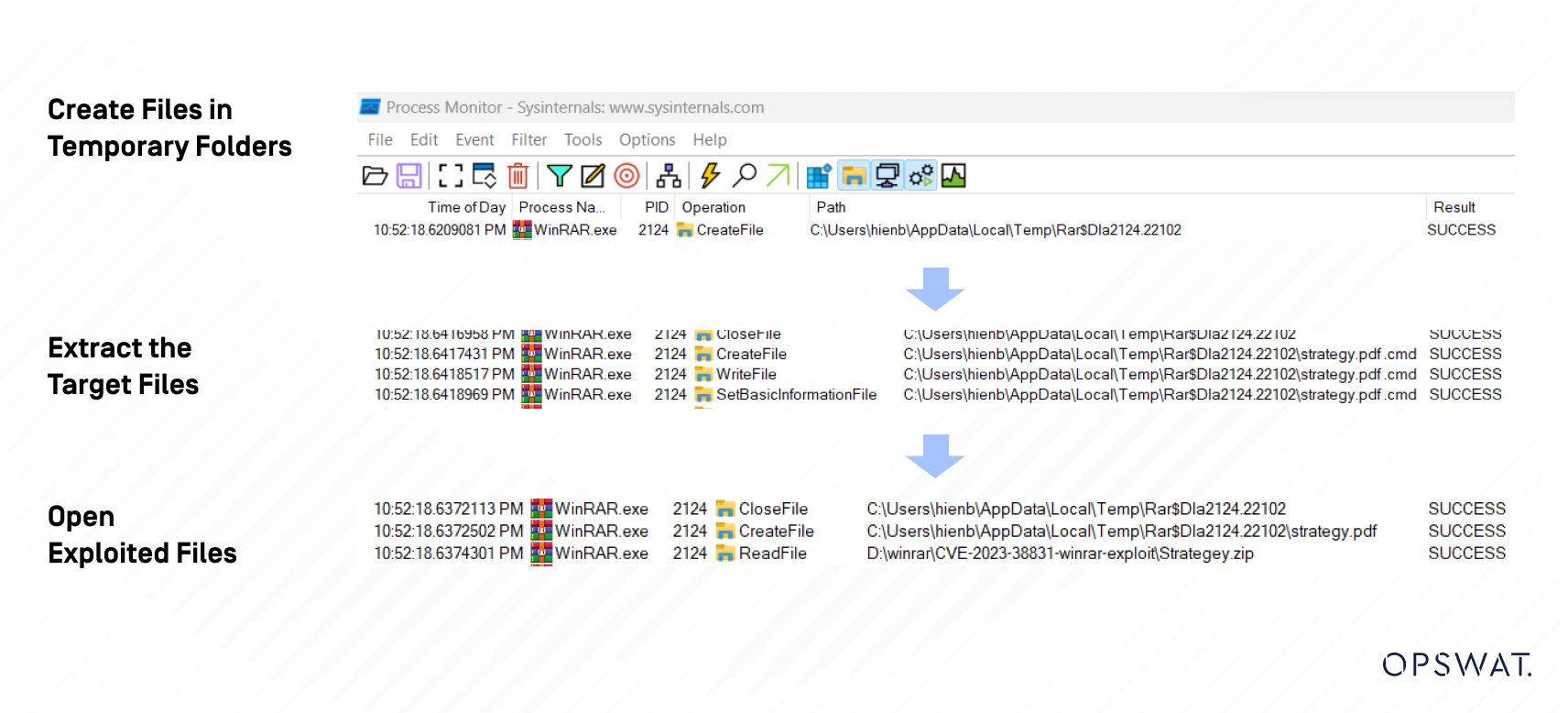Image resolution: width=1568 pixels, height=713 pixels.
Task: Toggle Show Network Activity
Action: pos(887,175)
